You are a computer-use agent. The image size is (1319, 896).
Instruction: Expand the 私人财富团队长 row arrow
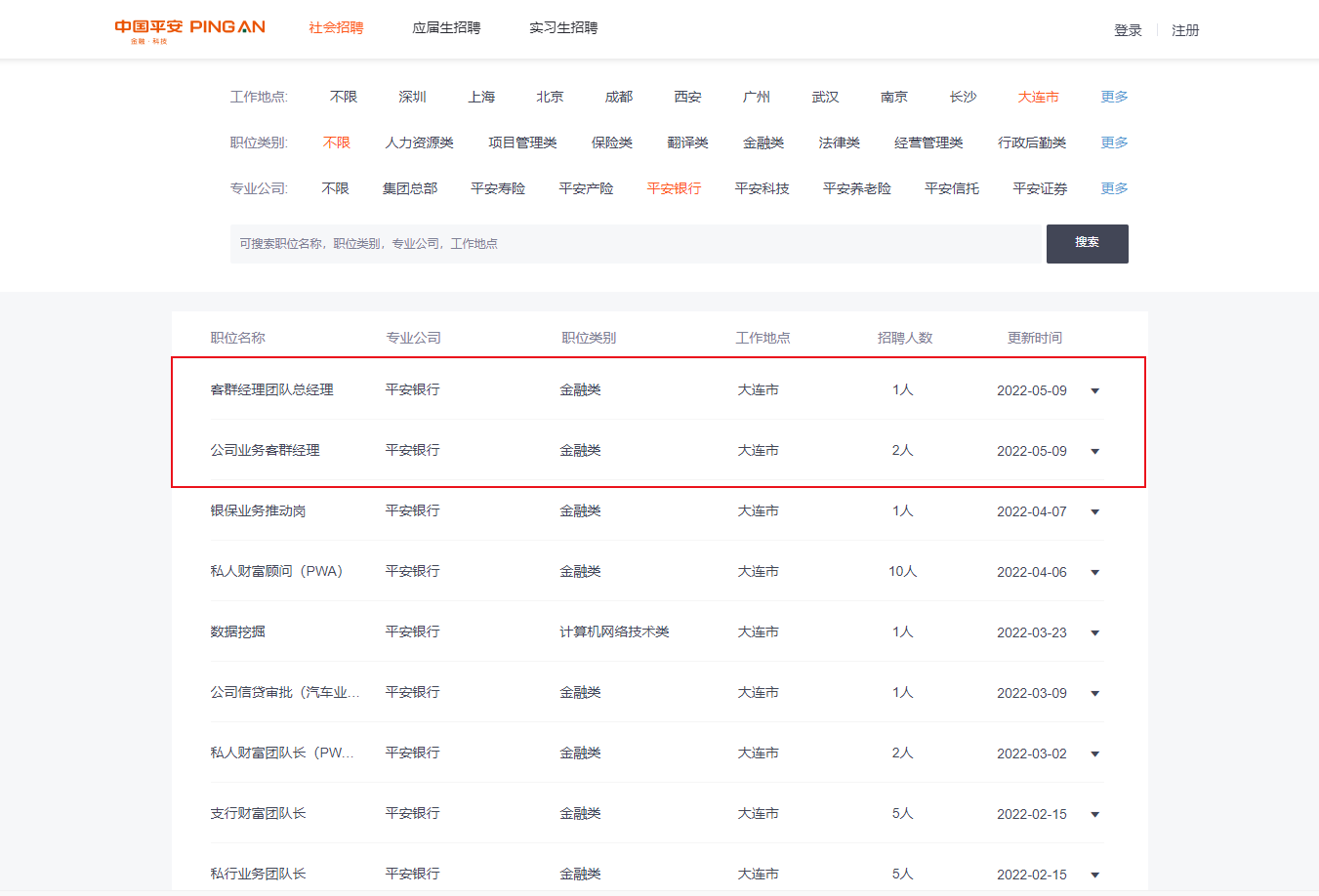click(x=1094, y=754)
